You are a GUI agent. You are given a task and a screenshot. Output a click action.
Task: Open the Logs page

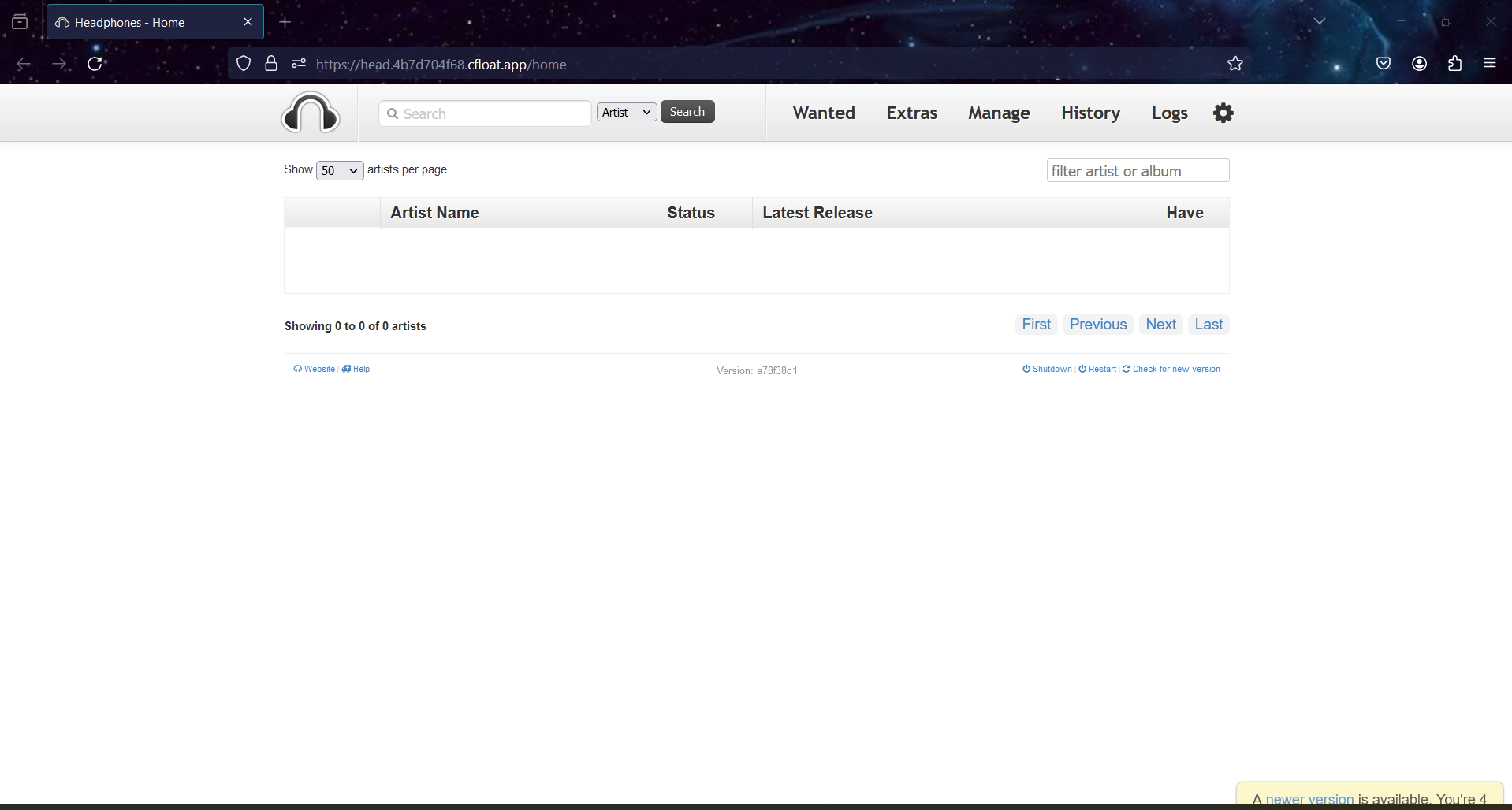pyautogui.click(x=1169, y=113)
